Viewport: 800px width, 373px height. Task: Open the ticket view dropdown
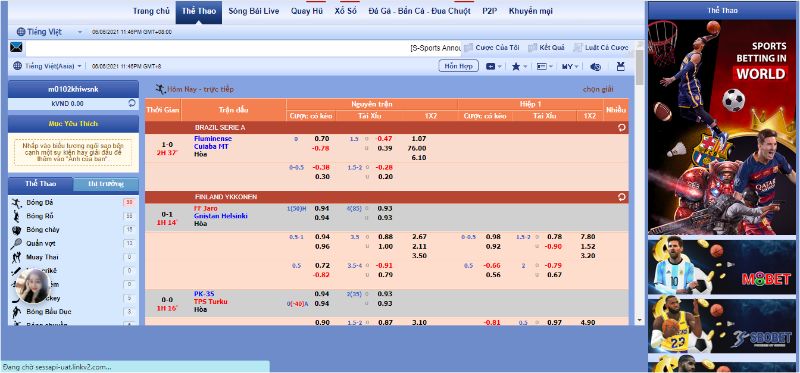click(494, 66)
